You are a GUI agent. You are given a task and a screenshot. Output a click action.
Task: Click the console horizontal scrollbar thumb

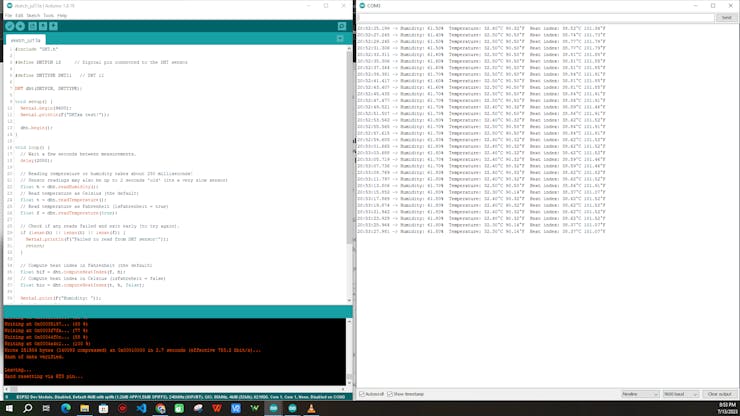coord(14,389)
